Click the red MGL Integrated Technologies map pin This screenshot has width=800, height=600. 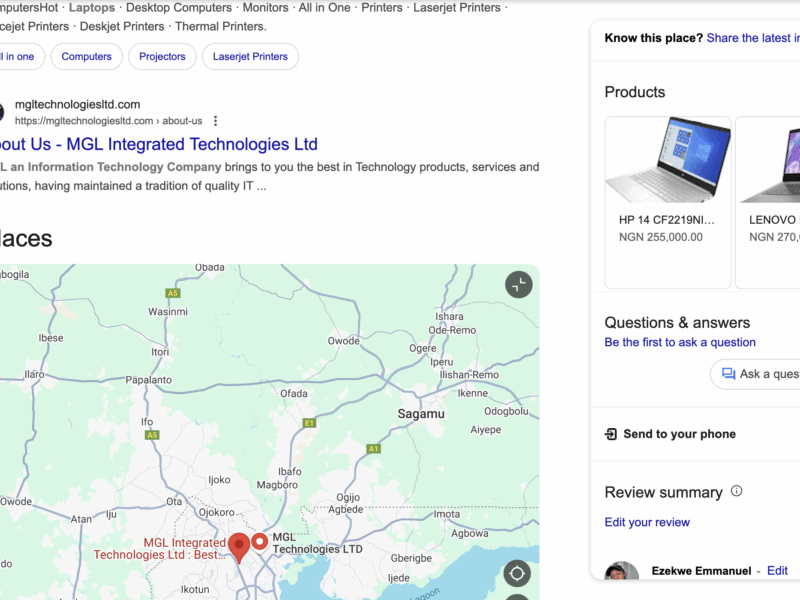pos(239,548)
